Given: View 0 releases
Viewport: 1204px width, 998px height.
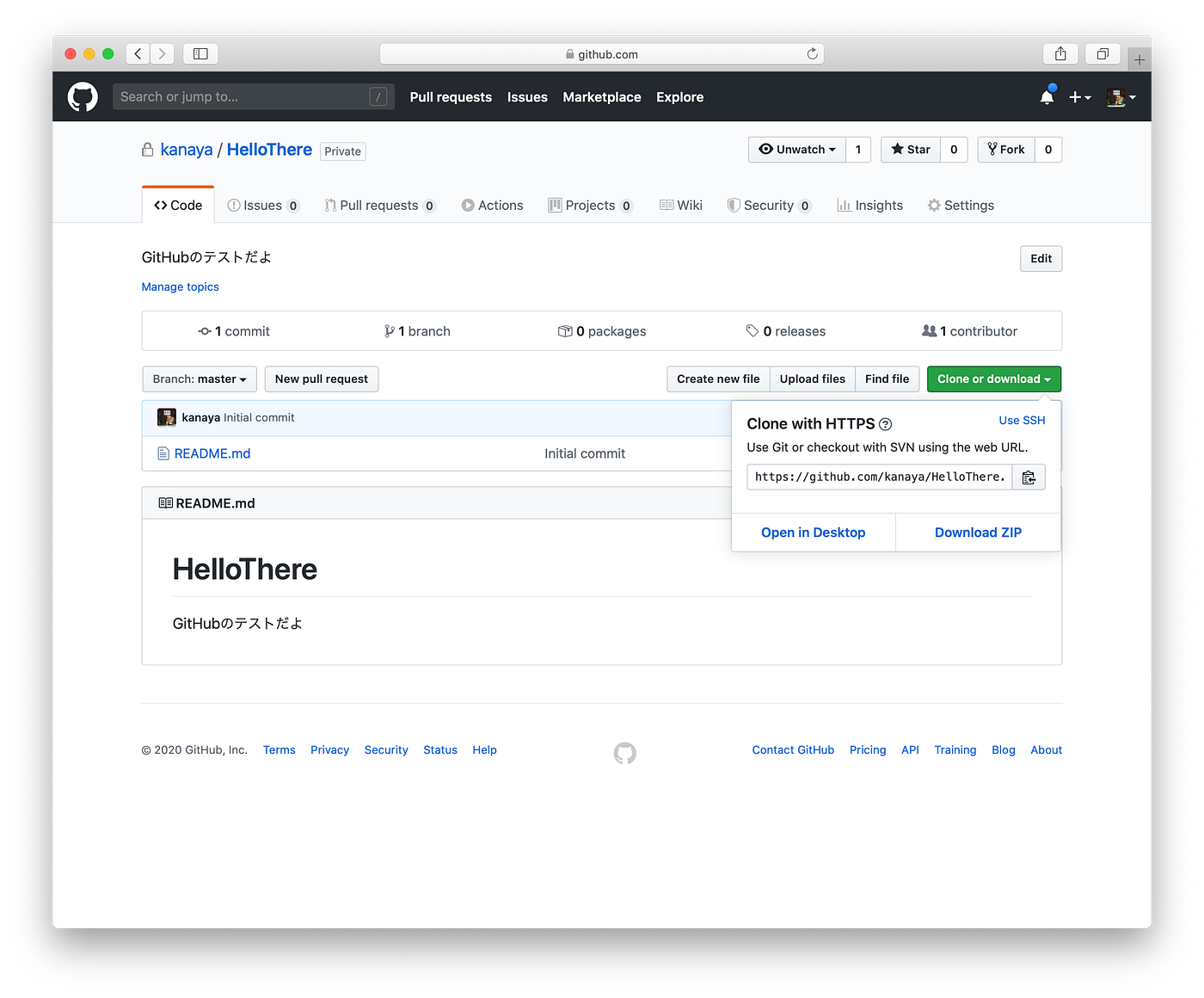Looking at the screenshot, I should point(786,331).
